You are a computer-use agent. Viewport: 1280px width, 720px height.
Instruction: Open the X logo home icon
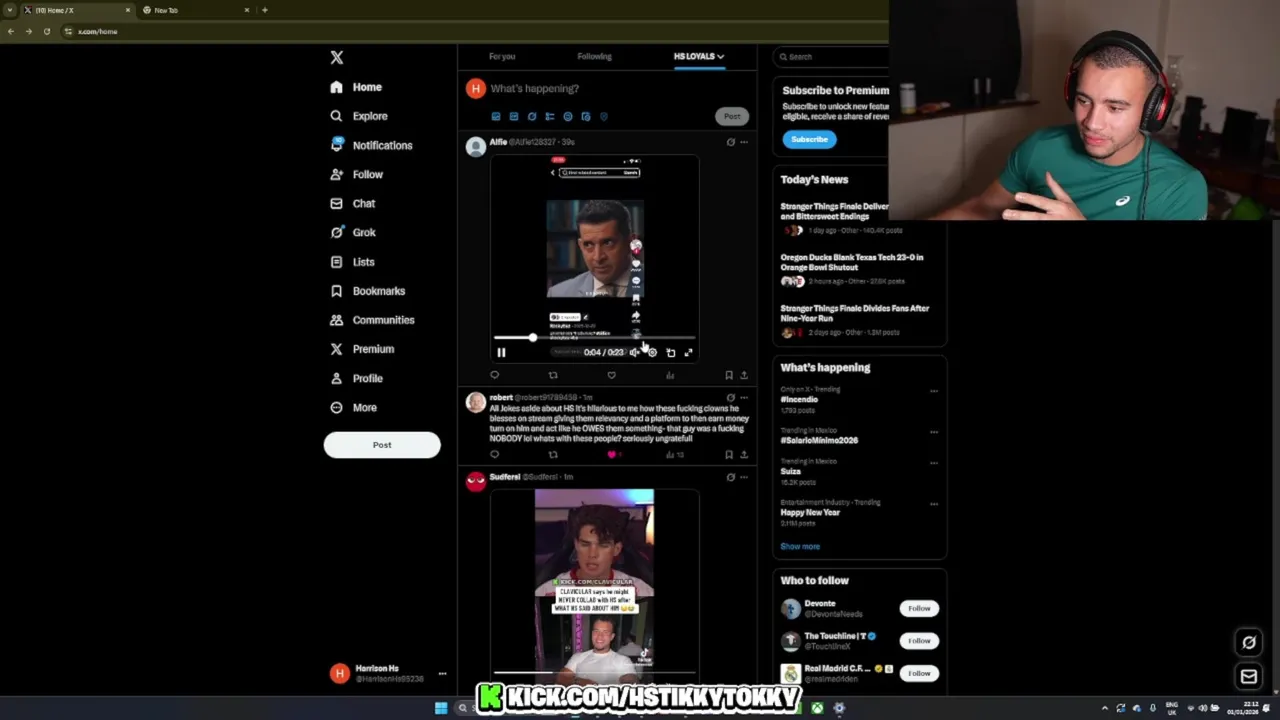[x=337, y=58]
